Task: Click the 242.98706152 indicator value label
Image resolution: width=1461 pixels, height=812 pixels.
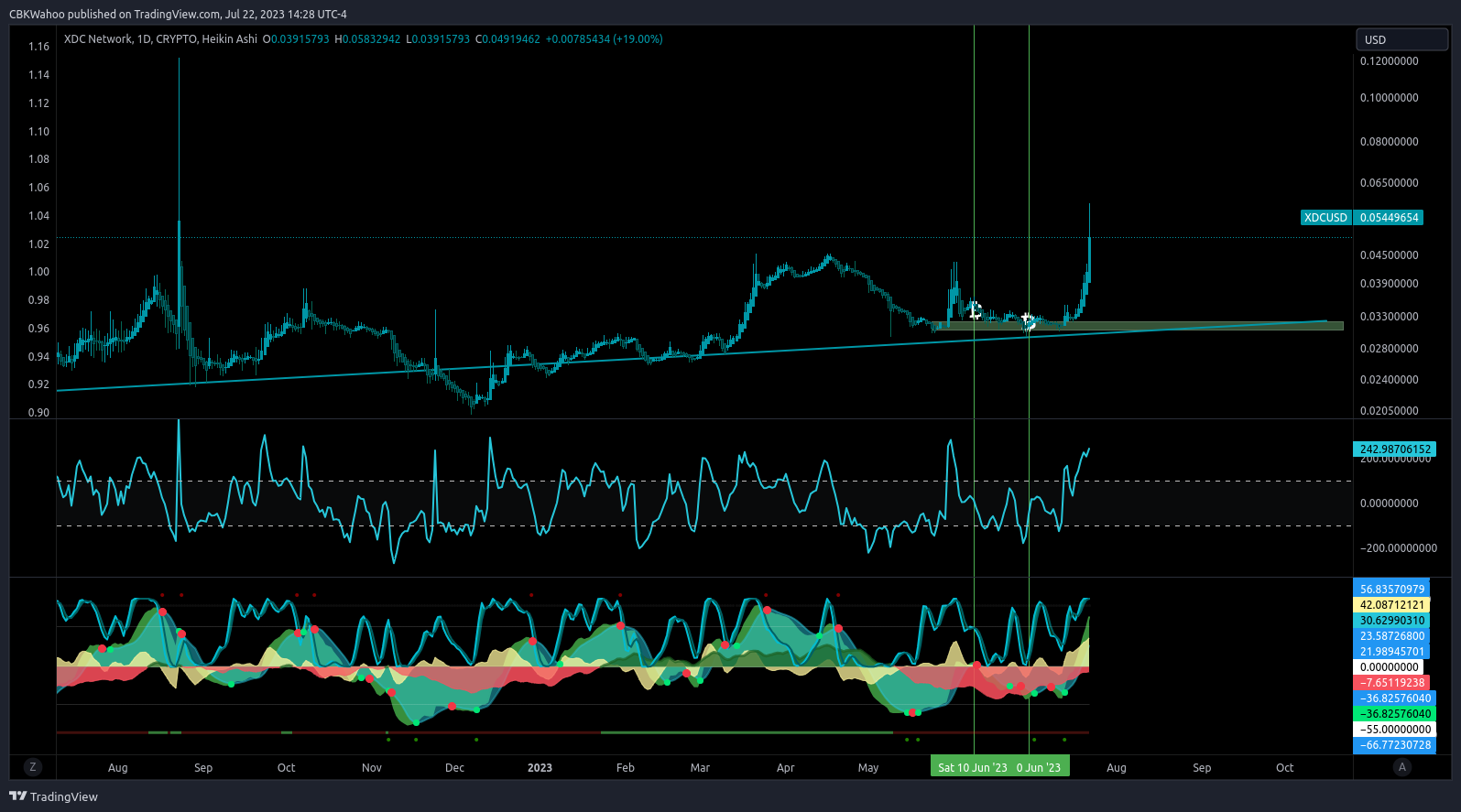Action: (1394, 449)
